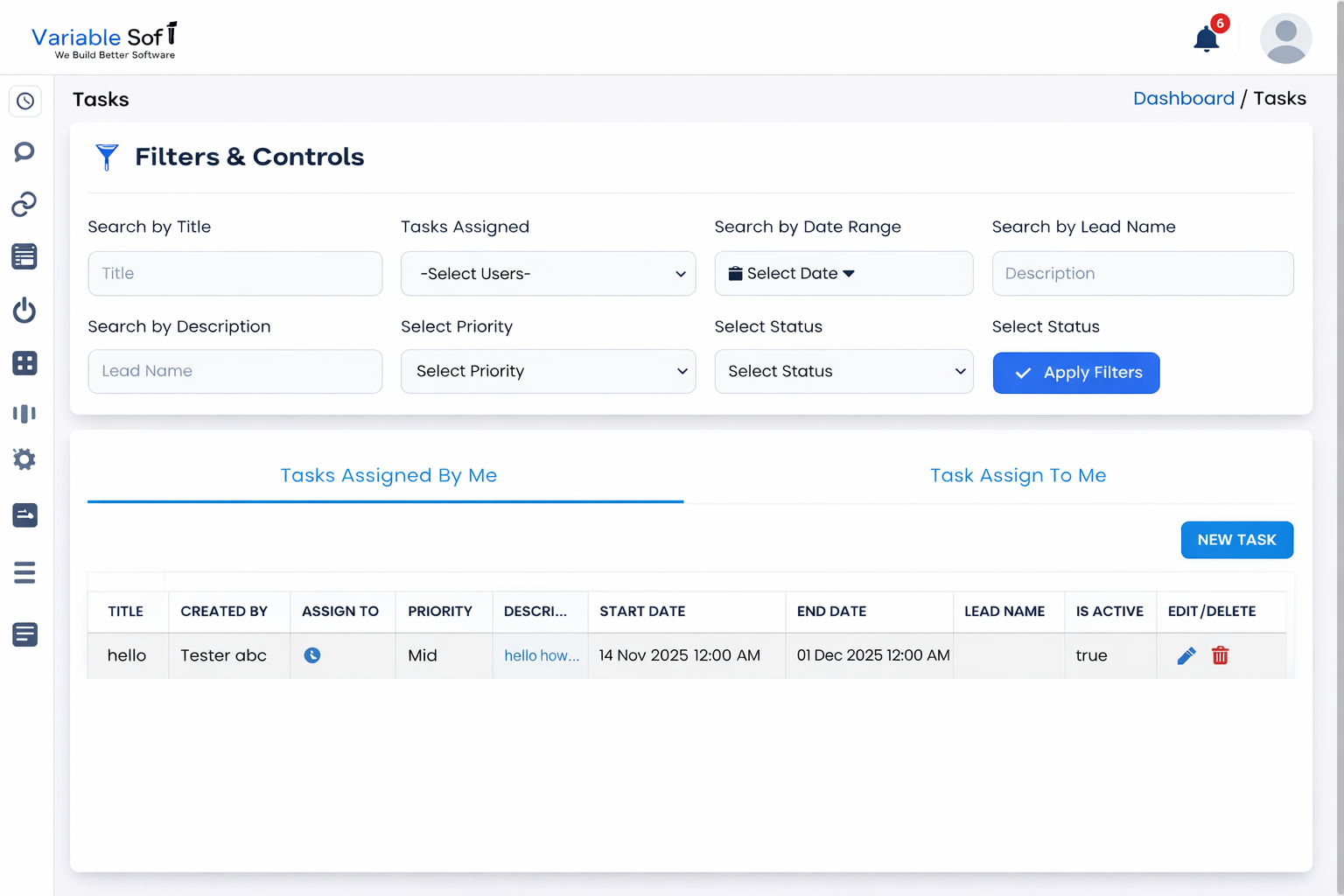Edit the hello task with pencil icon
This screenshot has width=1344, height=896.
(x=1186, y=655)
